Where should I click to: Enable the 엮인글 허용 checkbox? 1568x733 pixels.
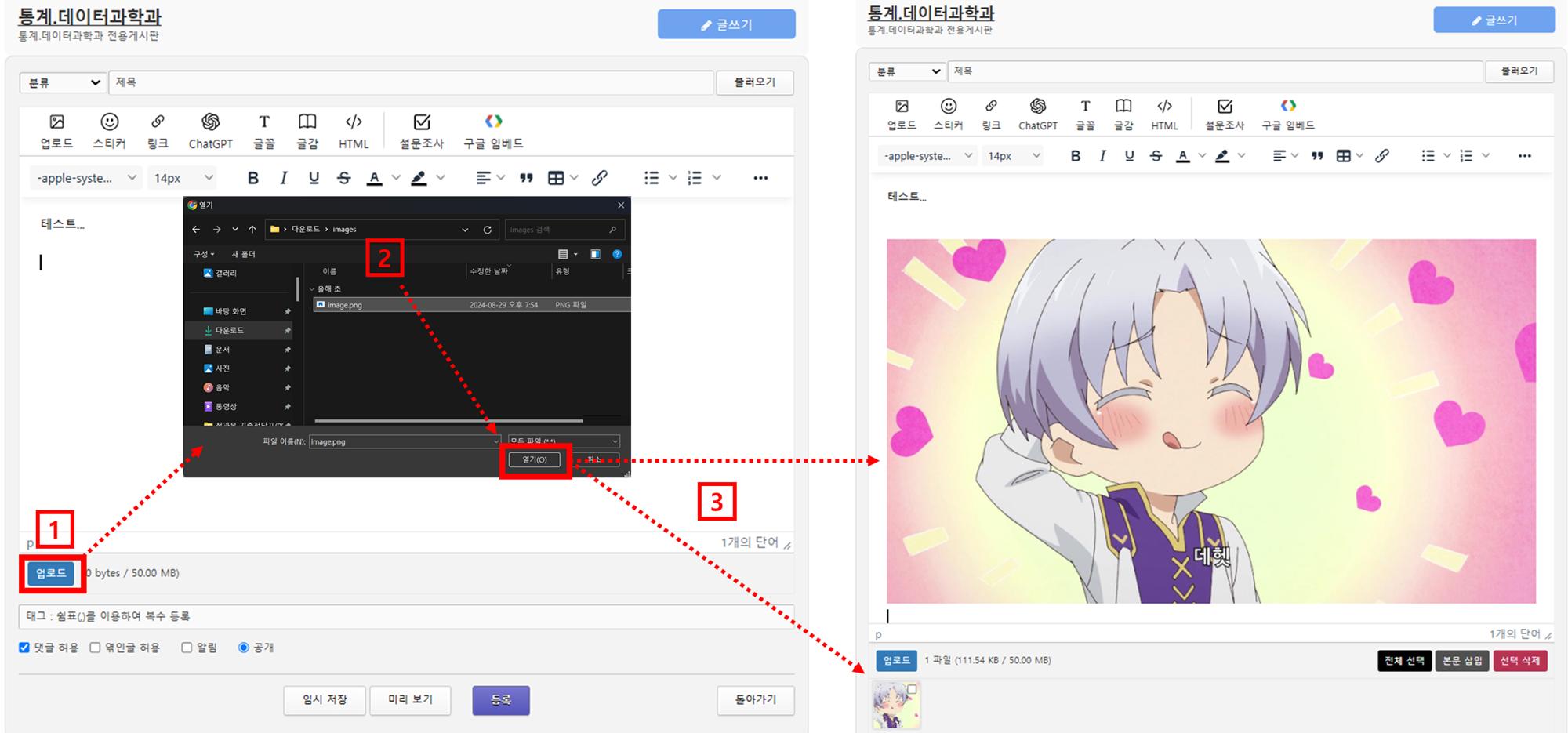tap(95, 648)
